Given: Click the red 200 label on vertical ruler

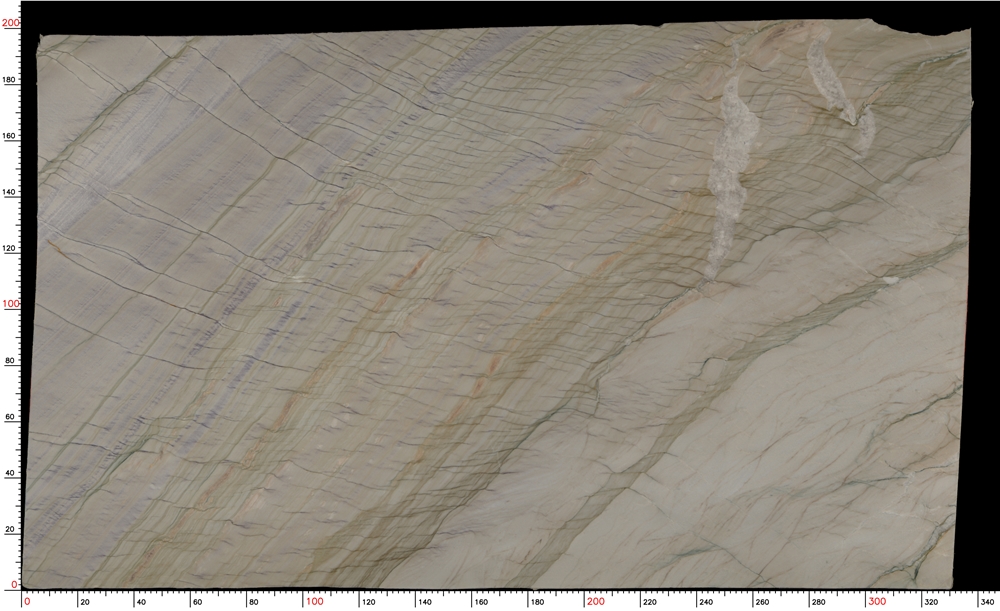Looking at the screenshot, I should point(10,23).
